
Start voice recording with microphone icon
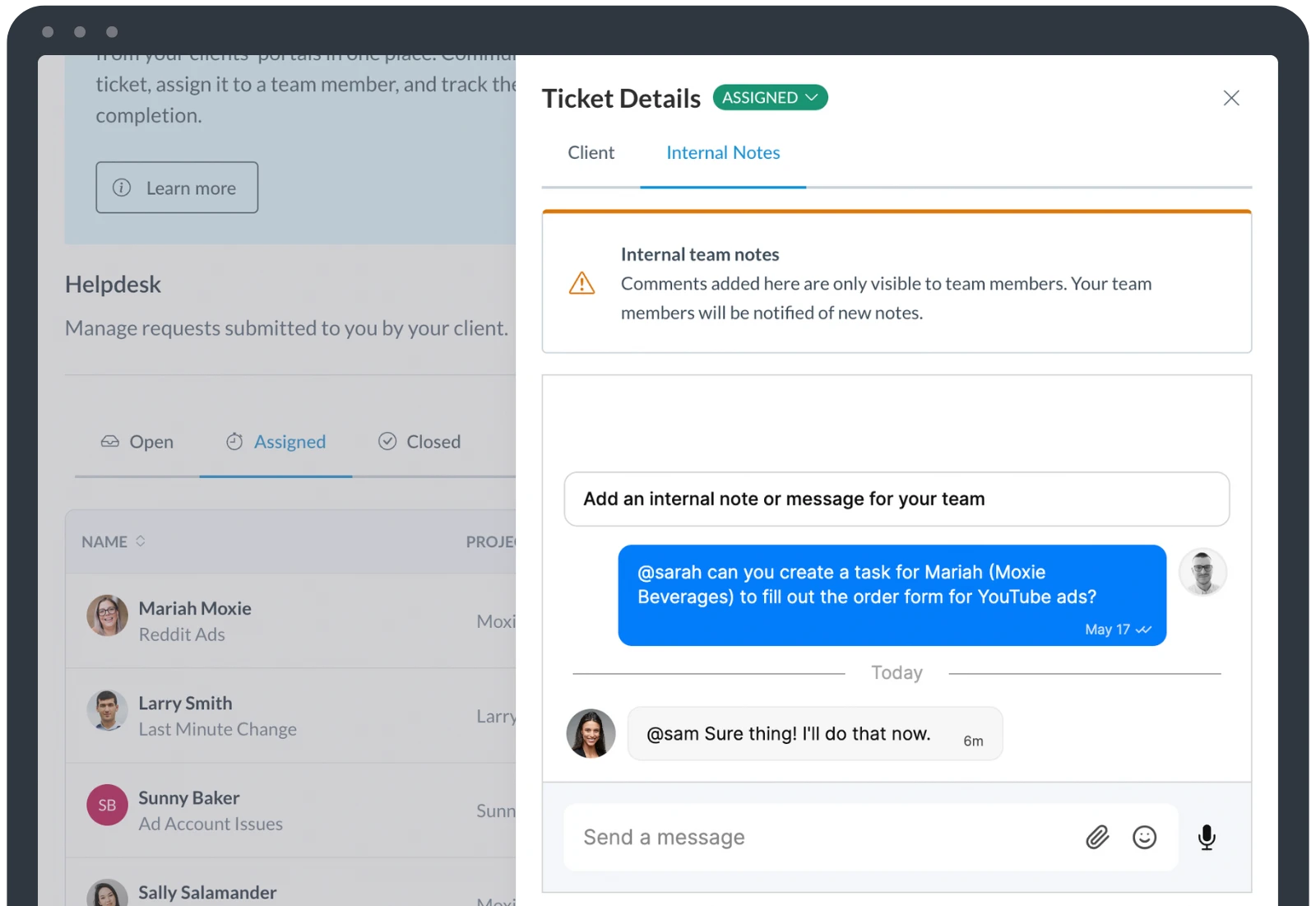tap(1207, 838)
